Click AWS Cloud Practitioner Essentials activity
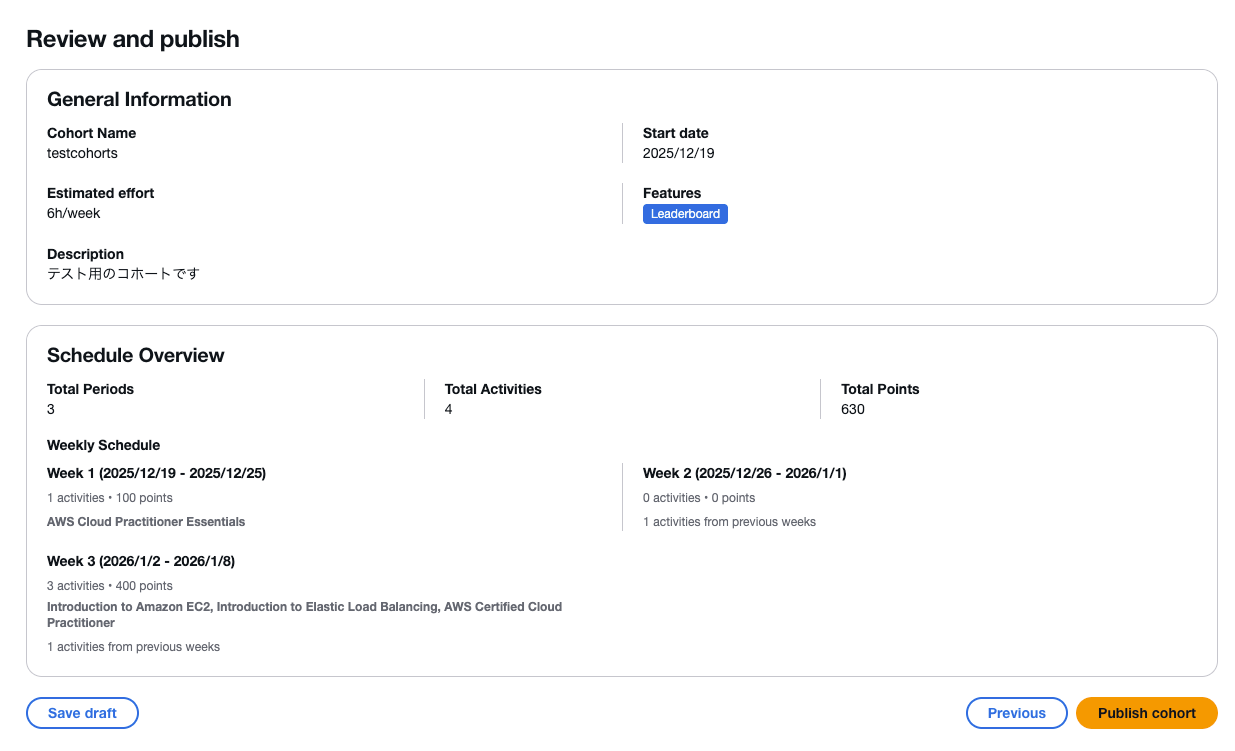This screenshot has height=751, width=1235. pos(146,521)
